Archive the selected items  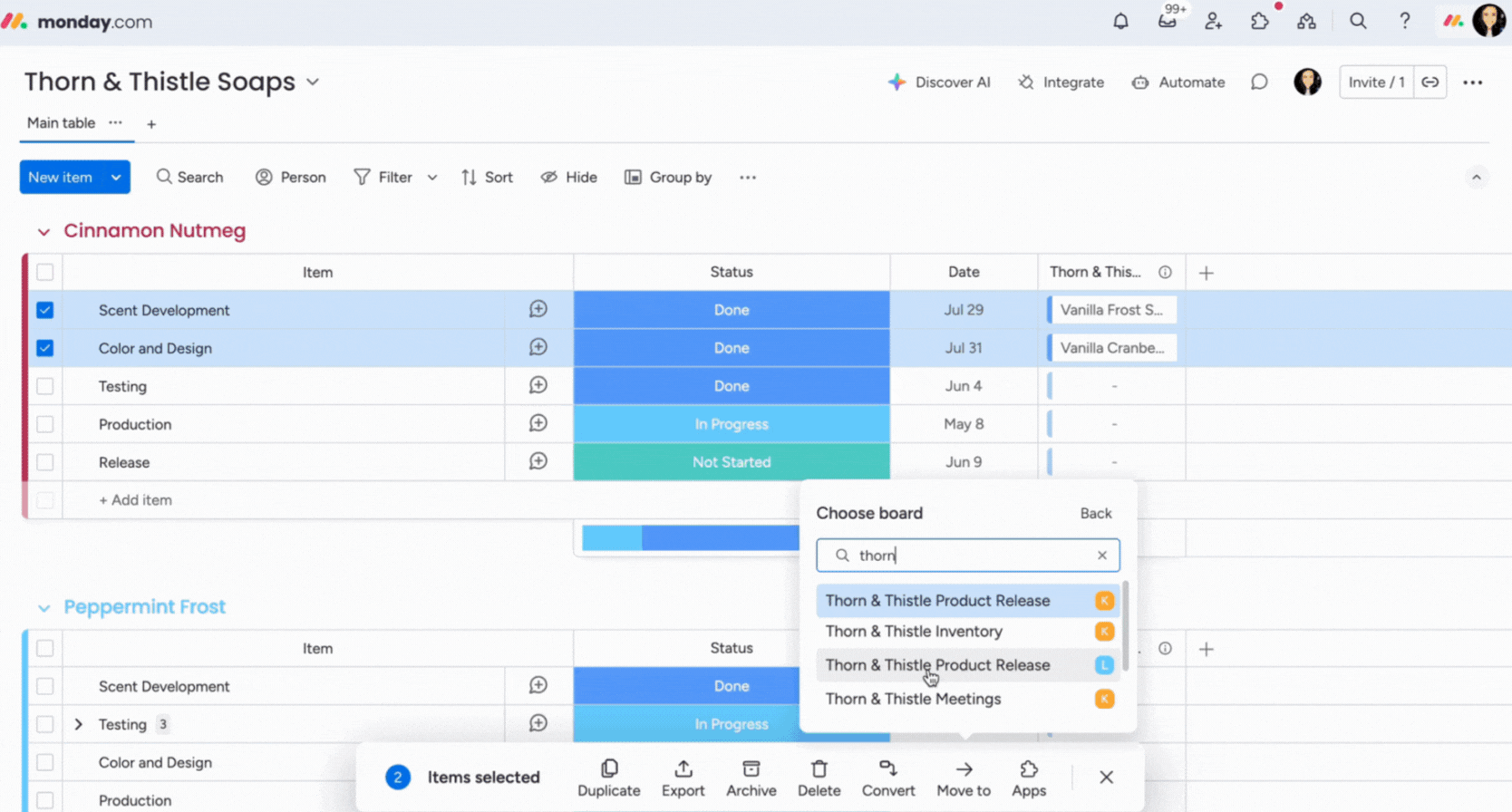(x=751, y=778)
